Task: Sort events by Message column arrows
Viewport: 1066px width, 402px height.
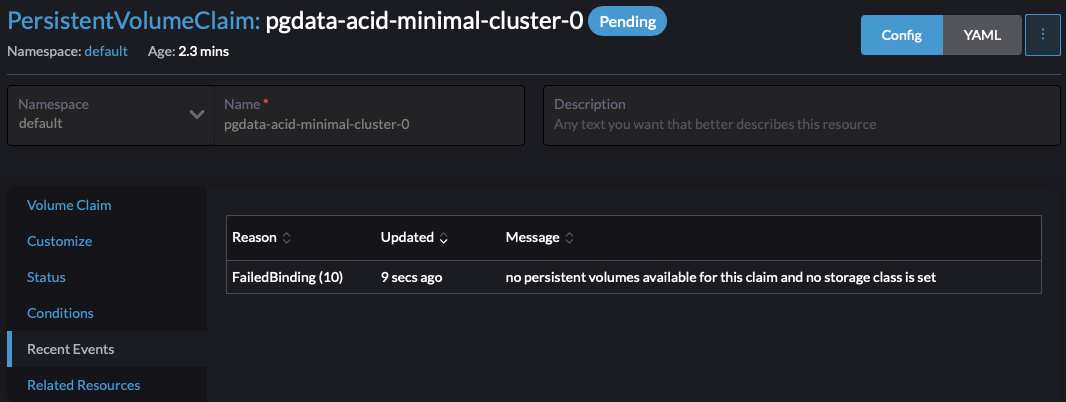Action: [x=570, y=238]
